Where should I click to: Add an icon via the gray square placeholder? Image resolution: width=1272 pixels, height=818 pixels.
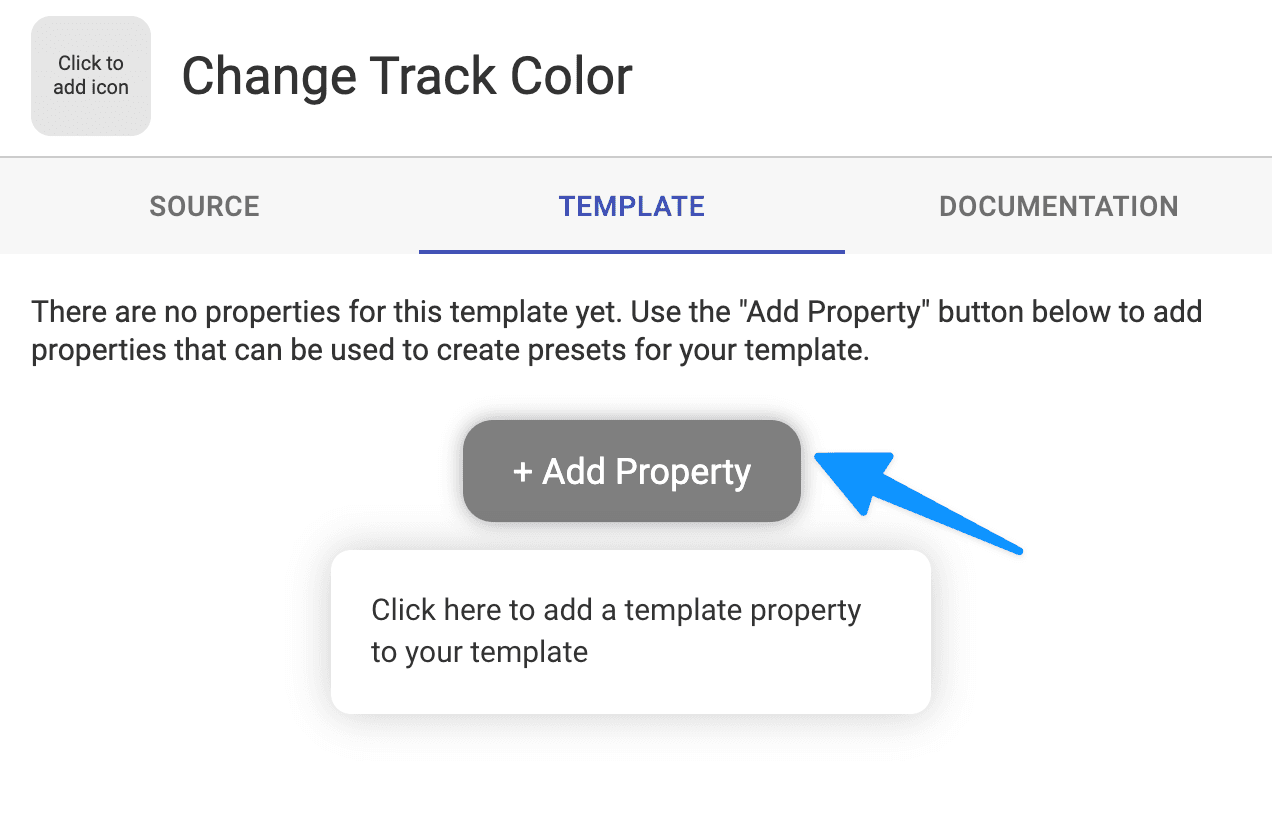coord(91,76)
